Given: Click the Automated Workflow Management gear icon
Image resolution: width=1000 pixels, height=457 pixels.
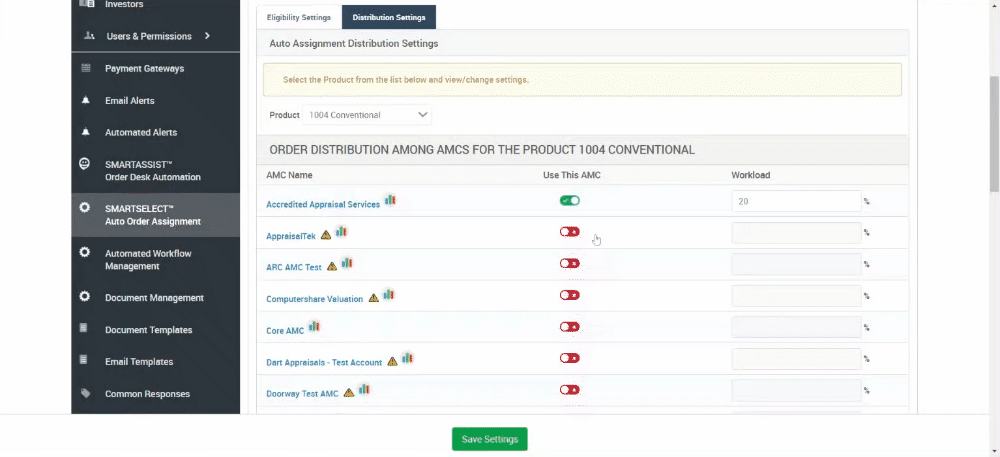Looking at the screenshot, I should pos(84,252).
